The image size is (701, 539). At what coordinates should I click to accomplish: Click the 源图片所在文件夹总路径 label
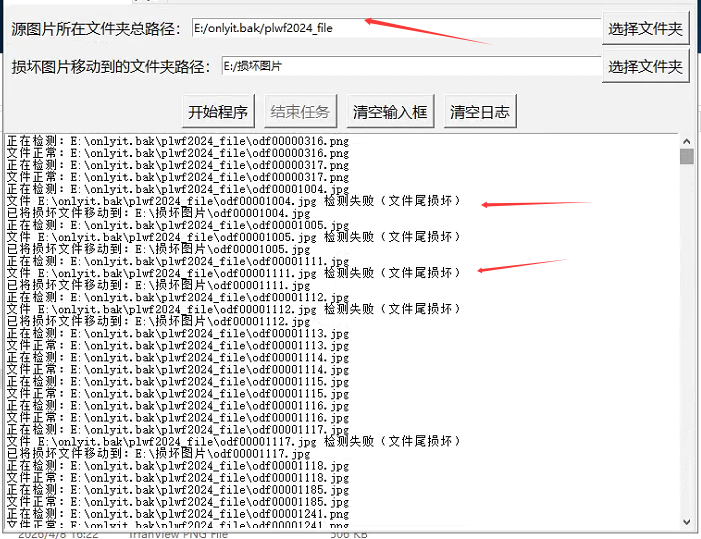pos(97,29)
